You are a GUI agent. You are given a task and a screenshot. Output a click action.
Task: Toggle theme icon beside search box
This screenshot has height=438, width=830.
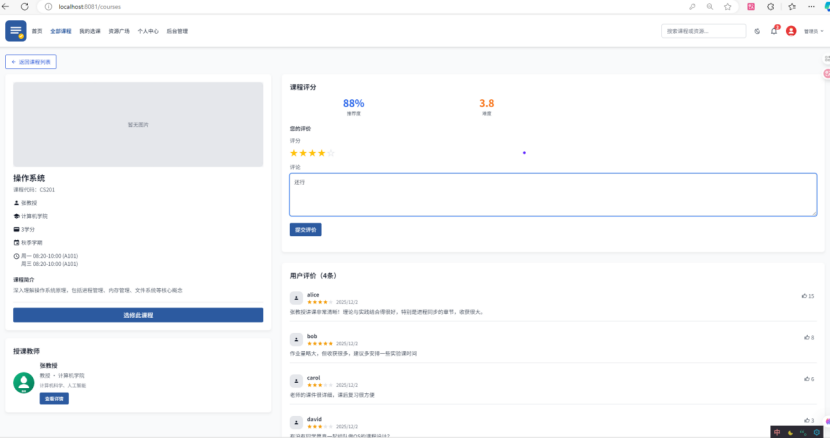pyautogui.click(x=757, y=31)
